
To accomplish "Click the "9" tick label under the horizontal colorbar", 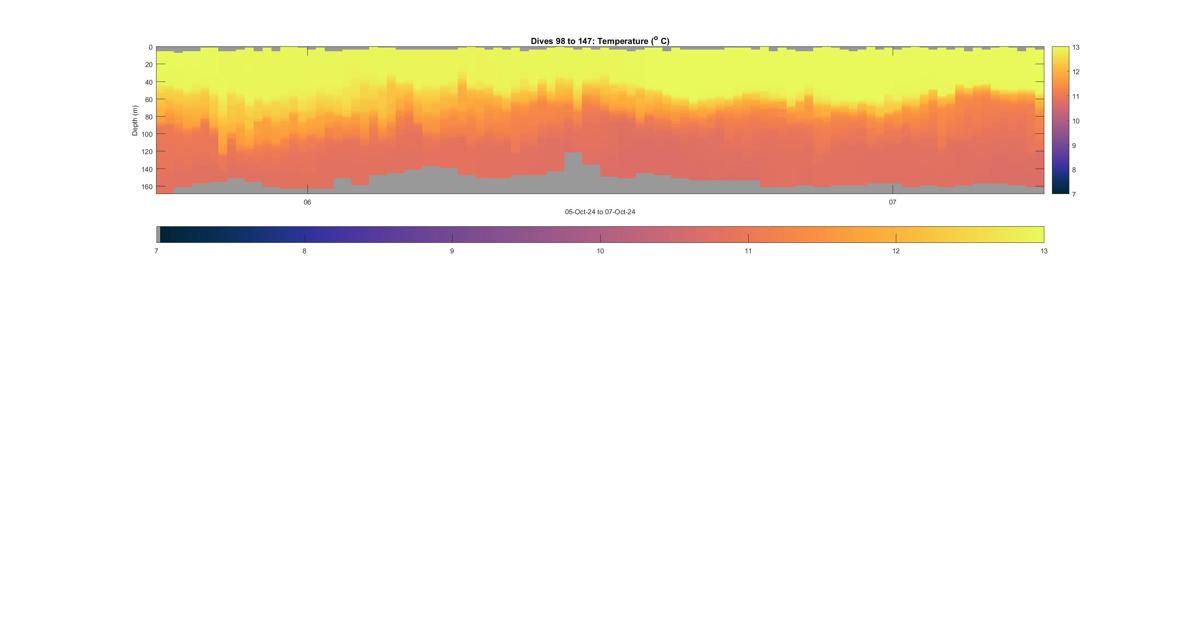I will tap(452, 251).
